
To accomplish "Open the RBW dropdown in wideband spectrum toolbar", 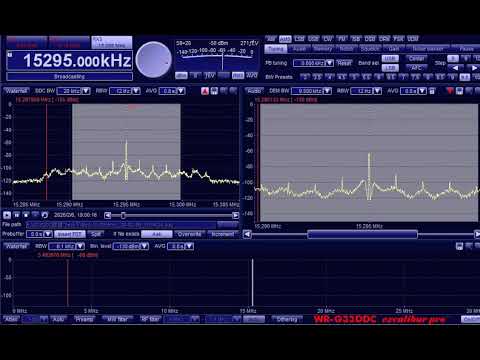I will 80,246.
